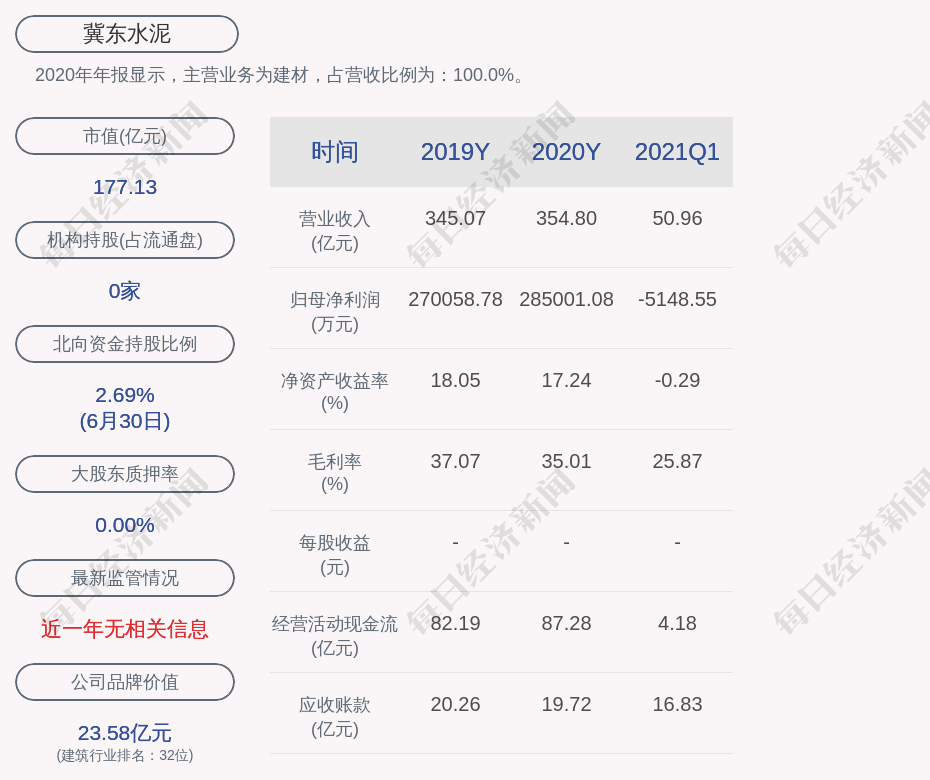This screenshot has height=780, width=930.
Task: Select the 市值(亿元) label pill
Action: 124,136
